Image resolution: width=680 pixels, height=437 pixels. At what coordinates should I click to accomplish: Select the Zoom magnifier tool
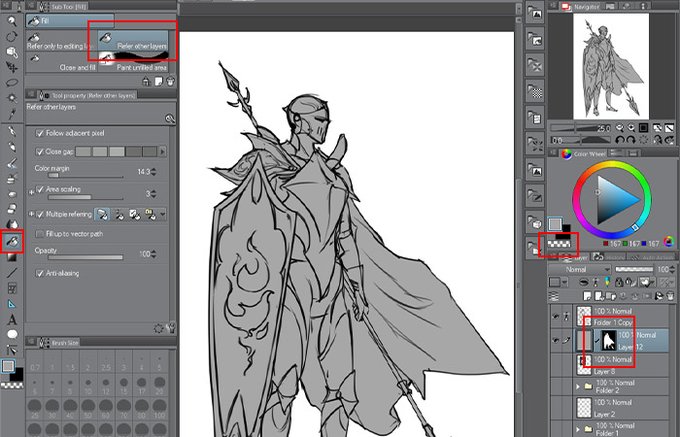coord(12,20)
